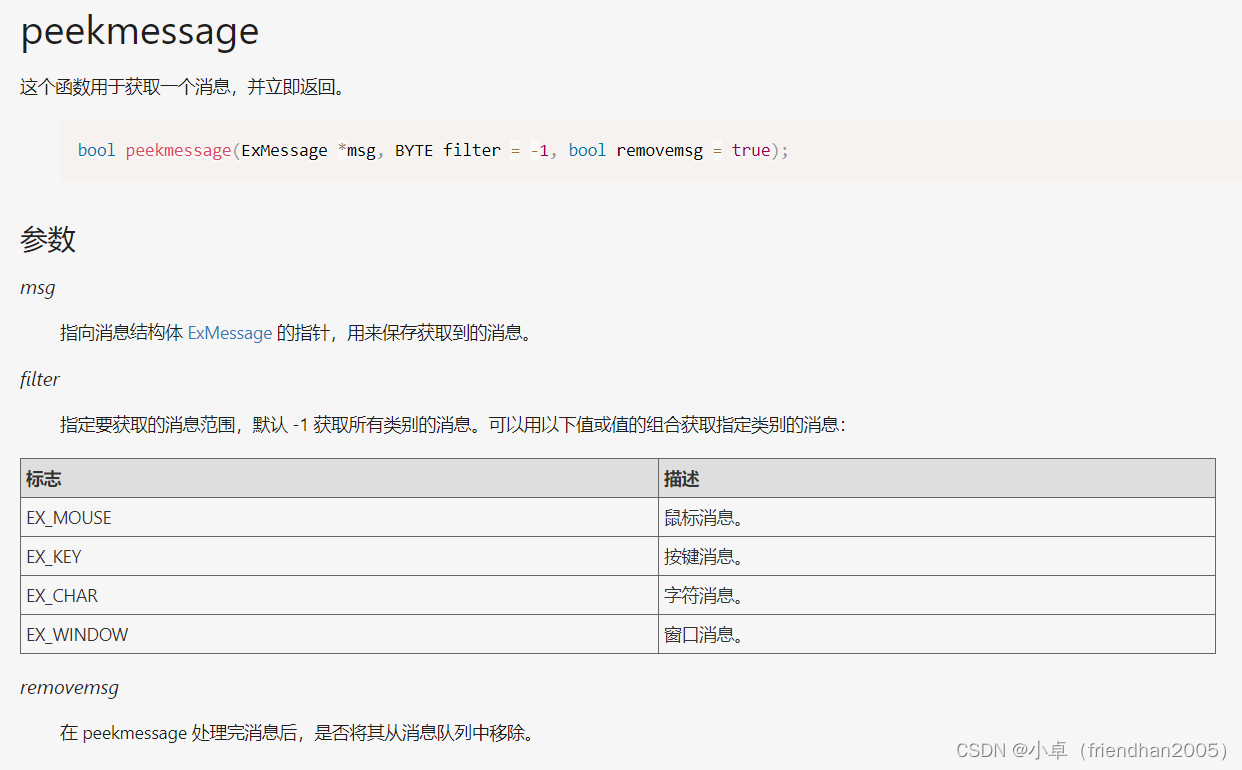Viewport: 1242px width, 770px height.
Task: Select the peekmessage function name in code
Action: point(178,150)
